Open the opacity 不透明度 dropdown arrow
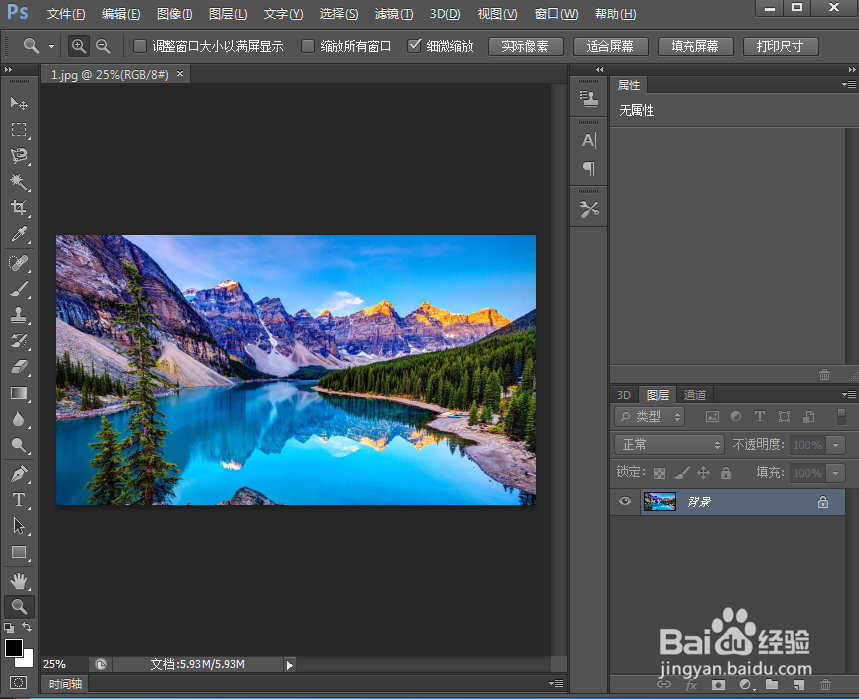Screen dimensions: 859x699 pyautogui.click(x=835, y=445)
